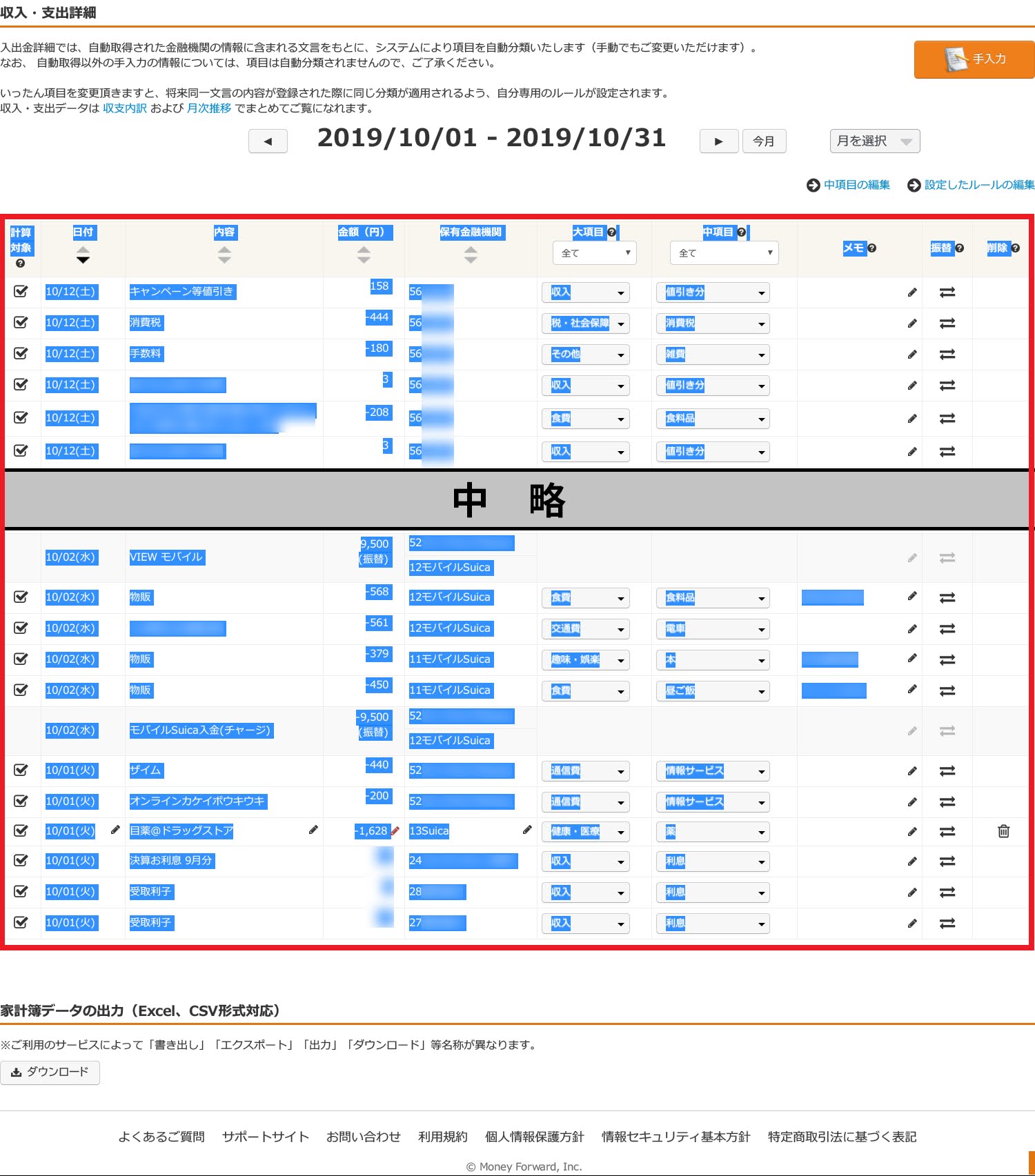Open 税・社会保障 category dropdown

(586, 323)
